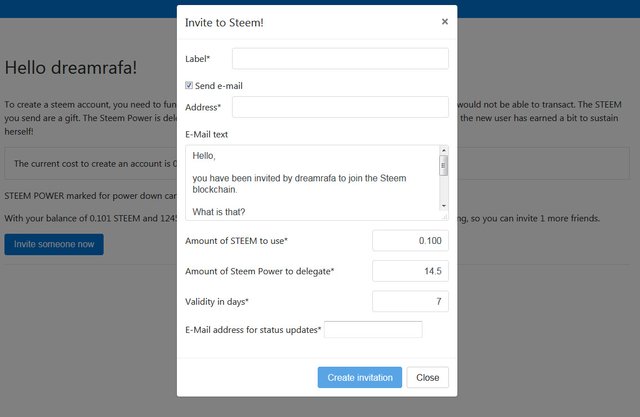This screenshot has width=640, height=417.
Task: Click the Invite someone now button behind dialog
Action: [x=54, y=244]
